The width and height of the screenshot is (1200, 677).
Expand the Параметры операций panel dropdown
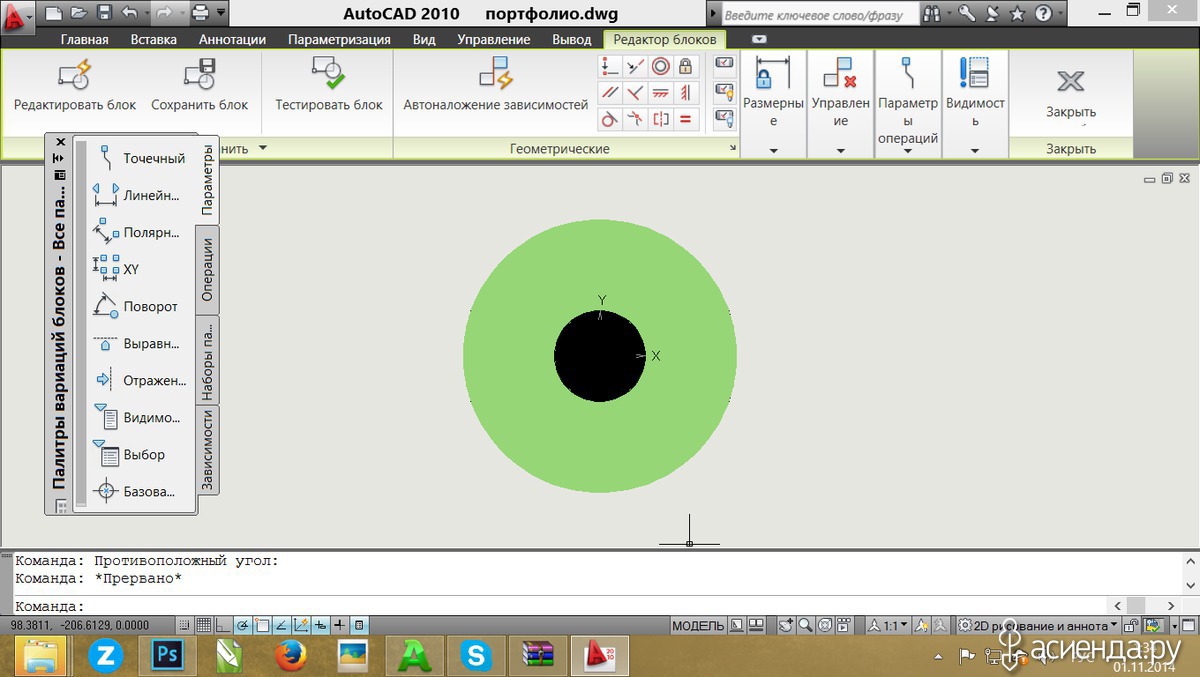coord(908,151)
